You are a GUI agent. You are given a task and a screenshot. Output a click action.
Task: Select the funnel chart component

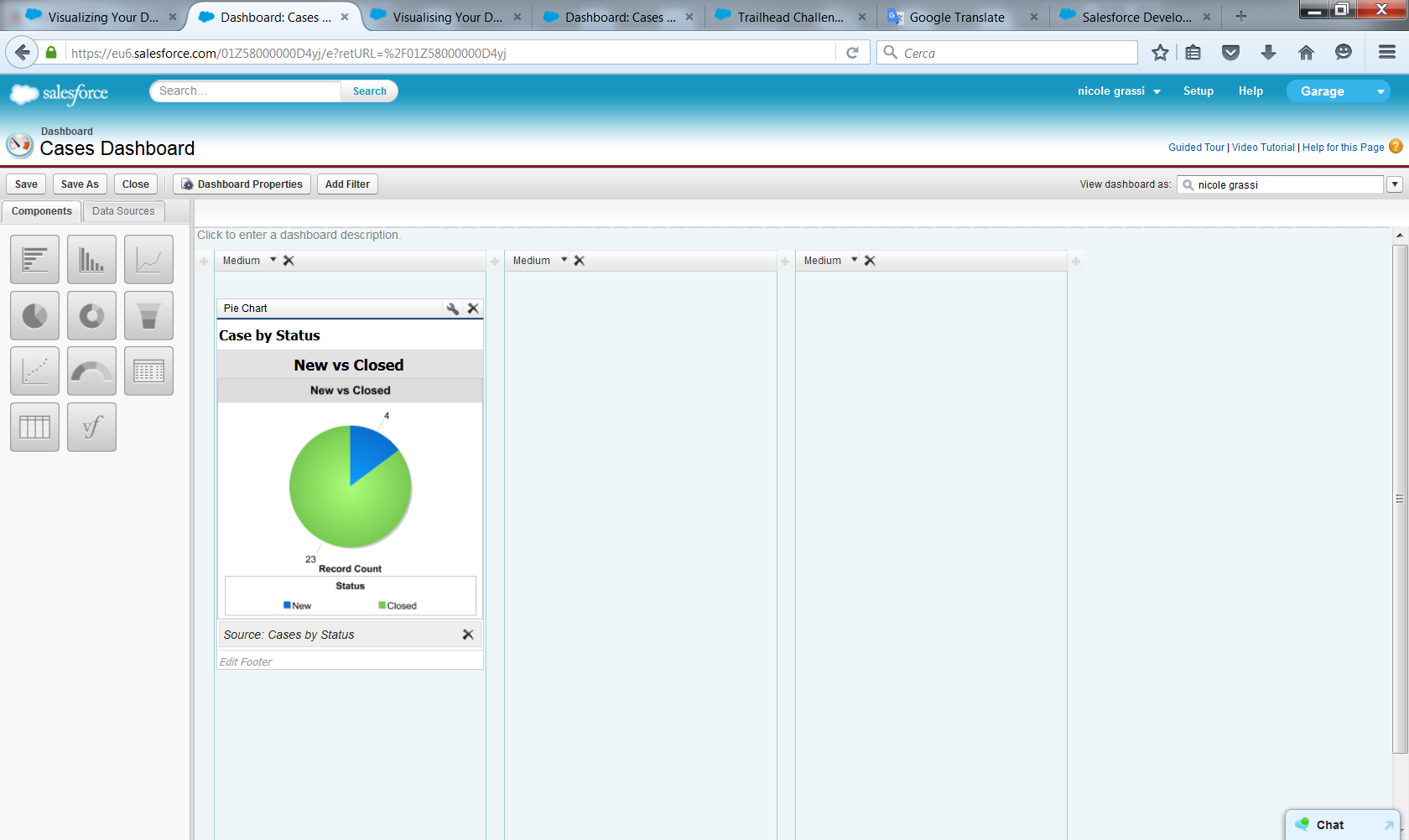148,316
